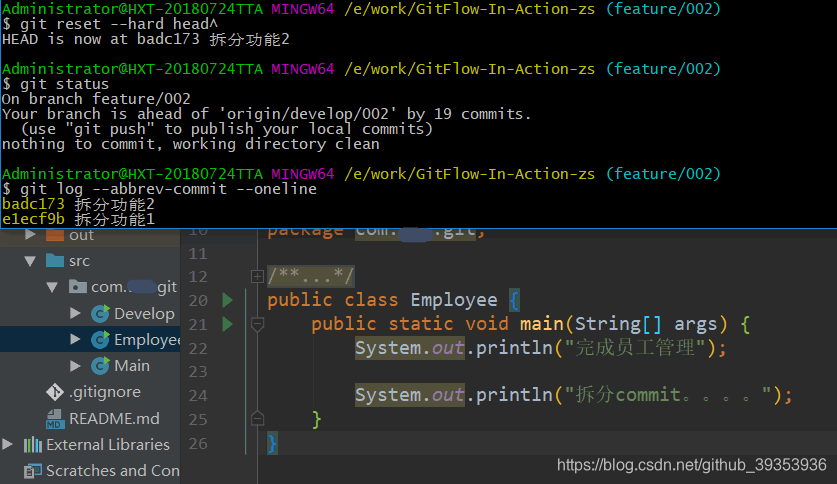Click the String[] args parameter
This screenshot has width=837, height=484.
(x=646, y=324)
